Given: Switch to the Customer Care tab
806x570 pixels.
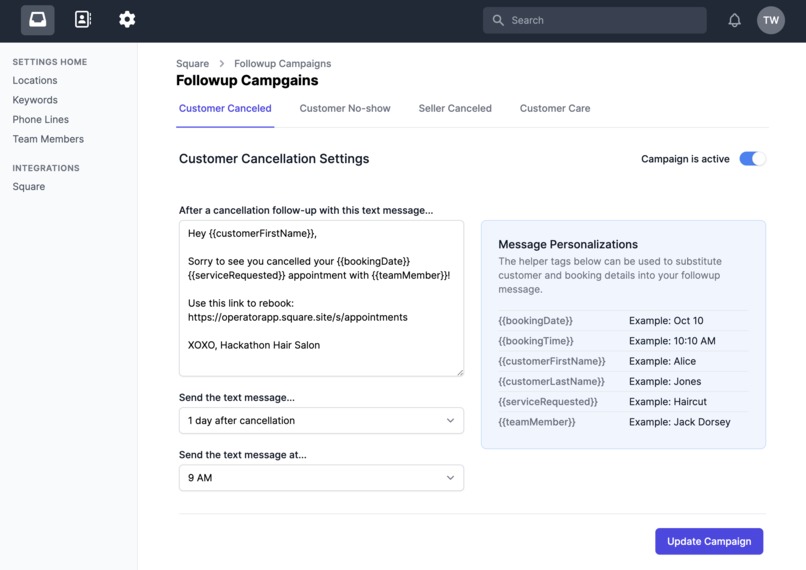Looking at the screenshot, I should (555, 108).
